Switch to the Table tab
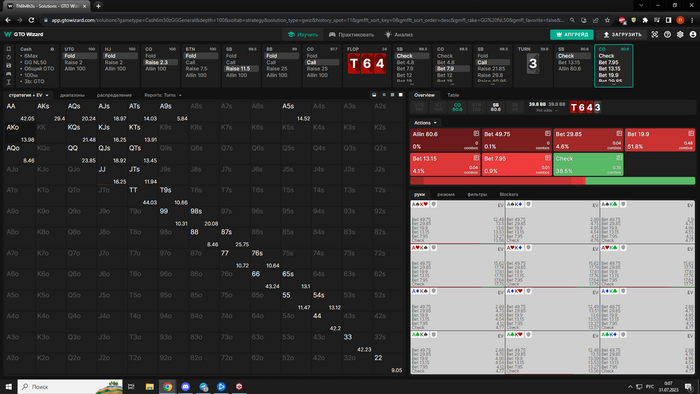The image size is (700, 394). coord(453,95)
